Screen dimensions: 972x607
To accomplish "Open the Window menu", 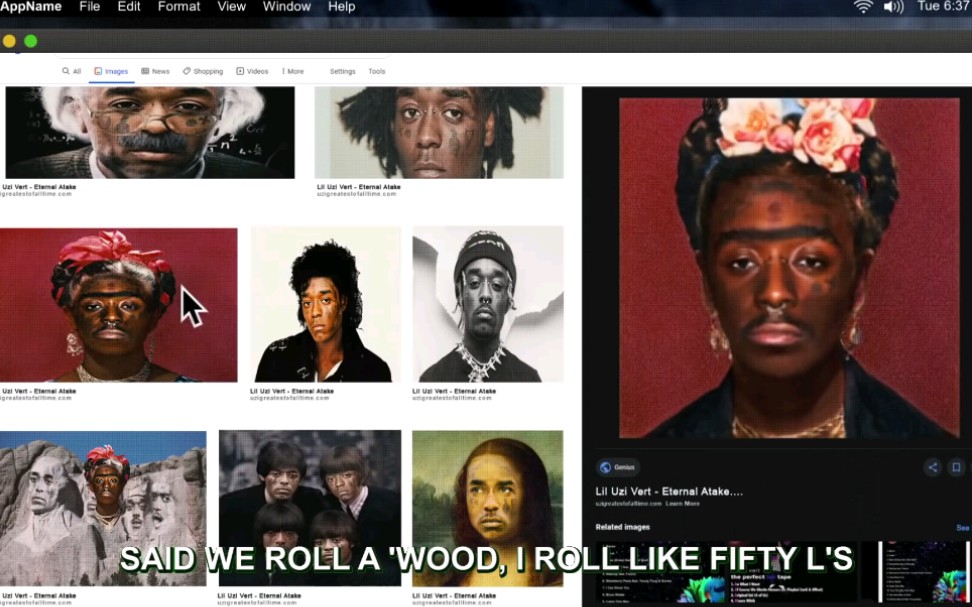I will (287, 7).
